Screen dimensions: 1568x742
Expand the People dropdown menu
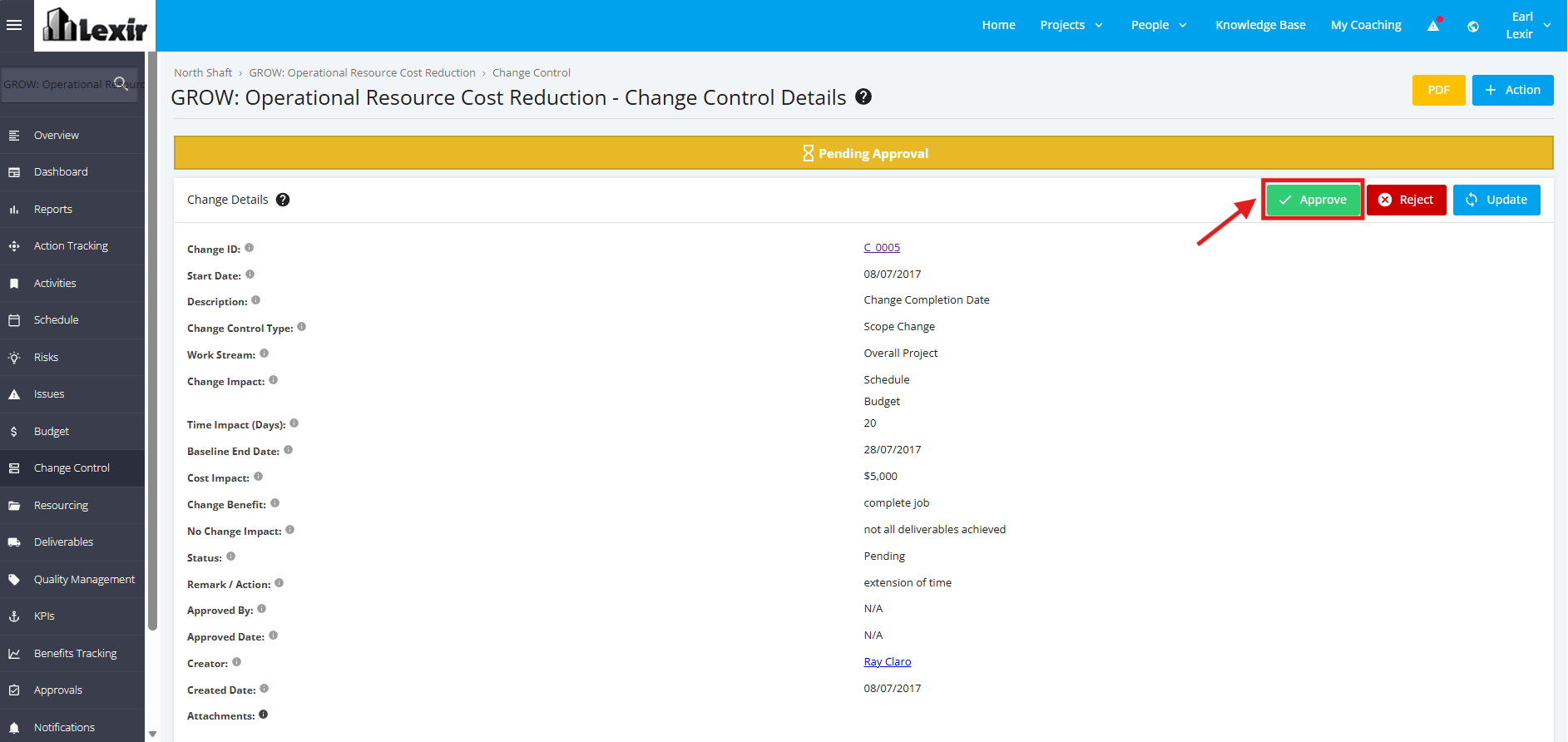1159,25
